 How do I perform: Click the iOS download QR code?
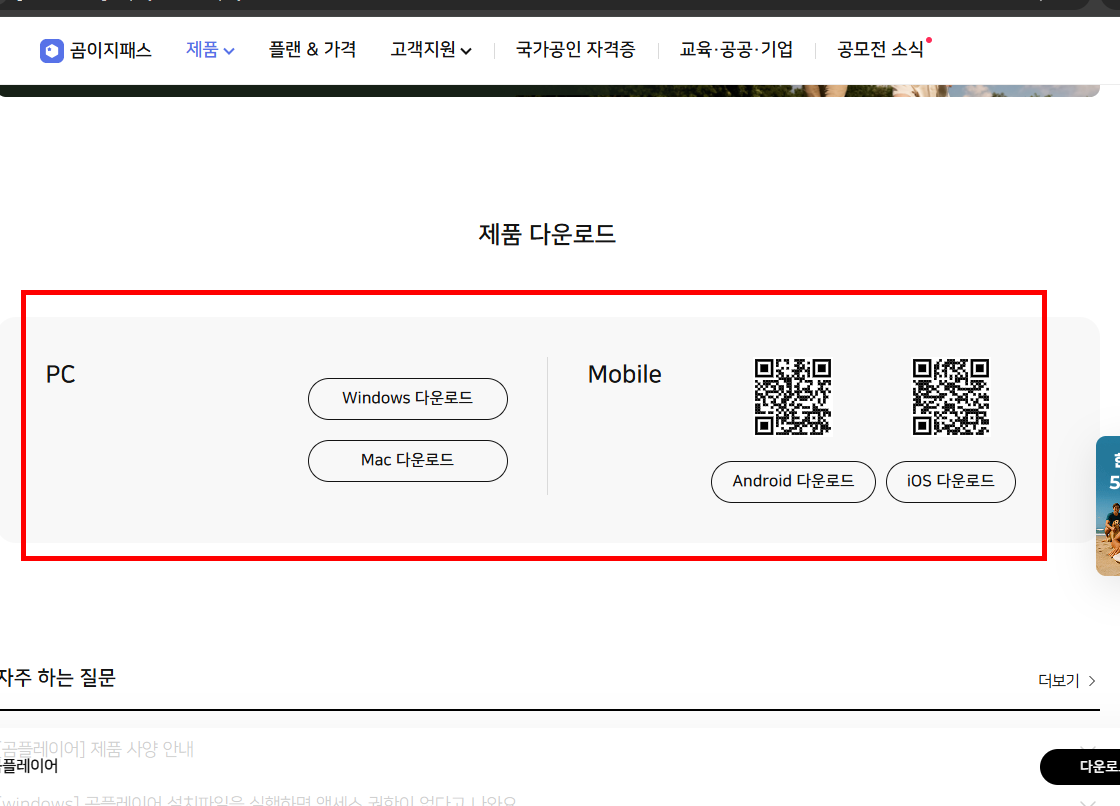click(950, 396)
